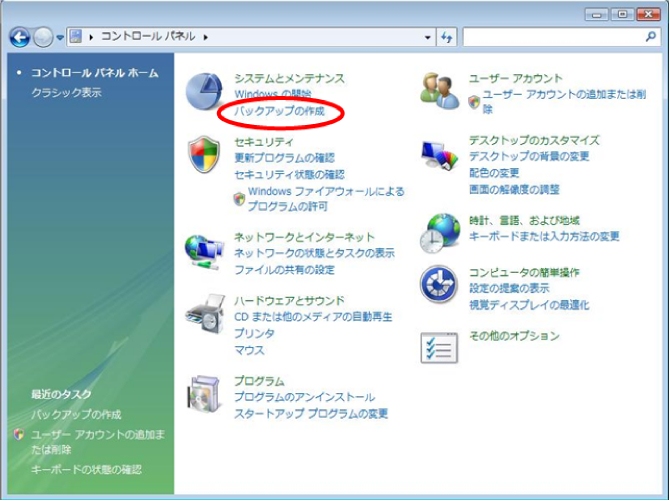670x501 pixels.
Task: Select 画面の解像度の調整 link
Action: click(x=514, y=189)
